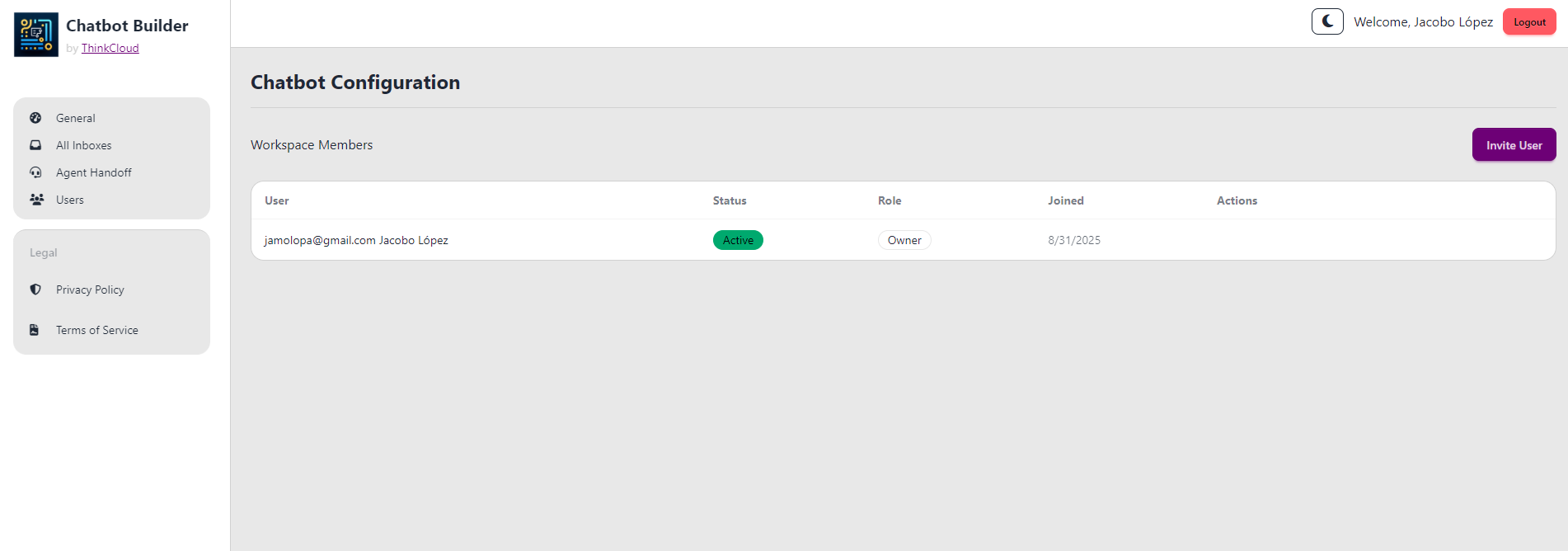Click the Logout button
Image resolution: width=1568 pixels, height=551 pixels.
[1529, 21]
